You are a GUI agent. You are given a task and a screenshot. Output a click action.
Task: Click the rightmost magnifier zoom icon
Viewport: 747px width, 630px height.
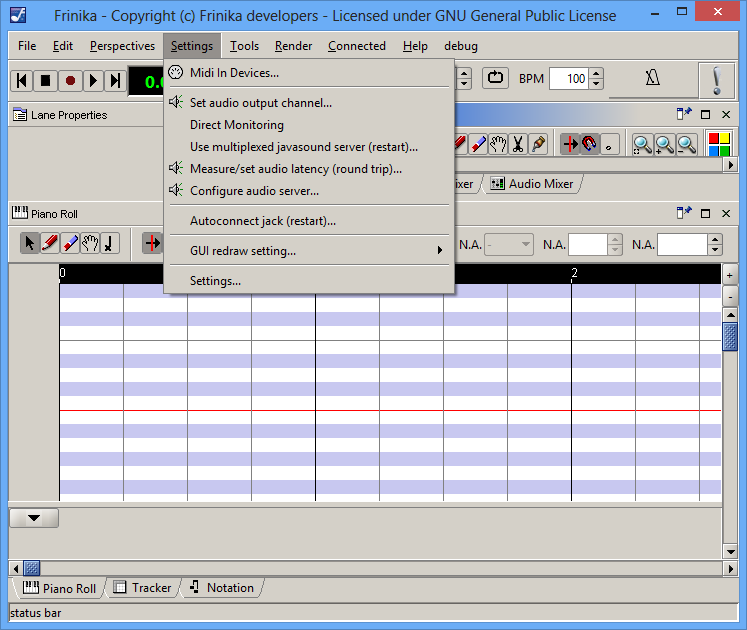pos(687,144)
